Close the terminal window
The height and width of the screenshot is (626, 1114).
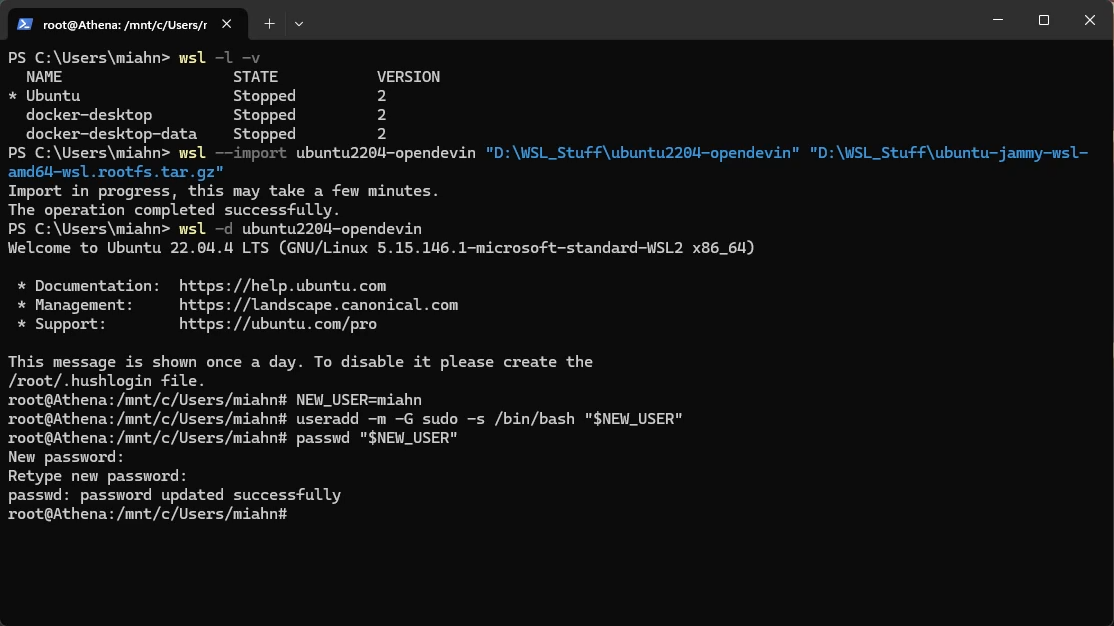(x=1090, y=20)
